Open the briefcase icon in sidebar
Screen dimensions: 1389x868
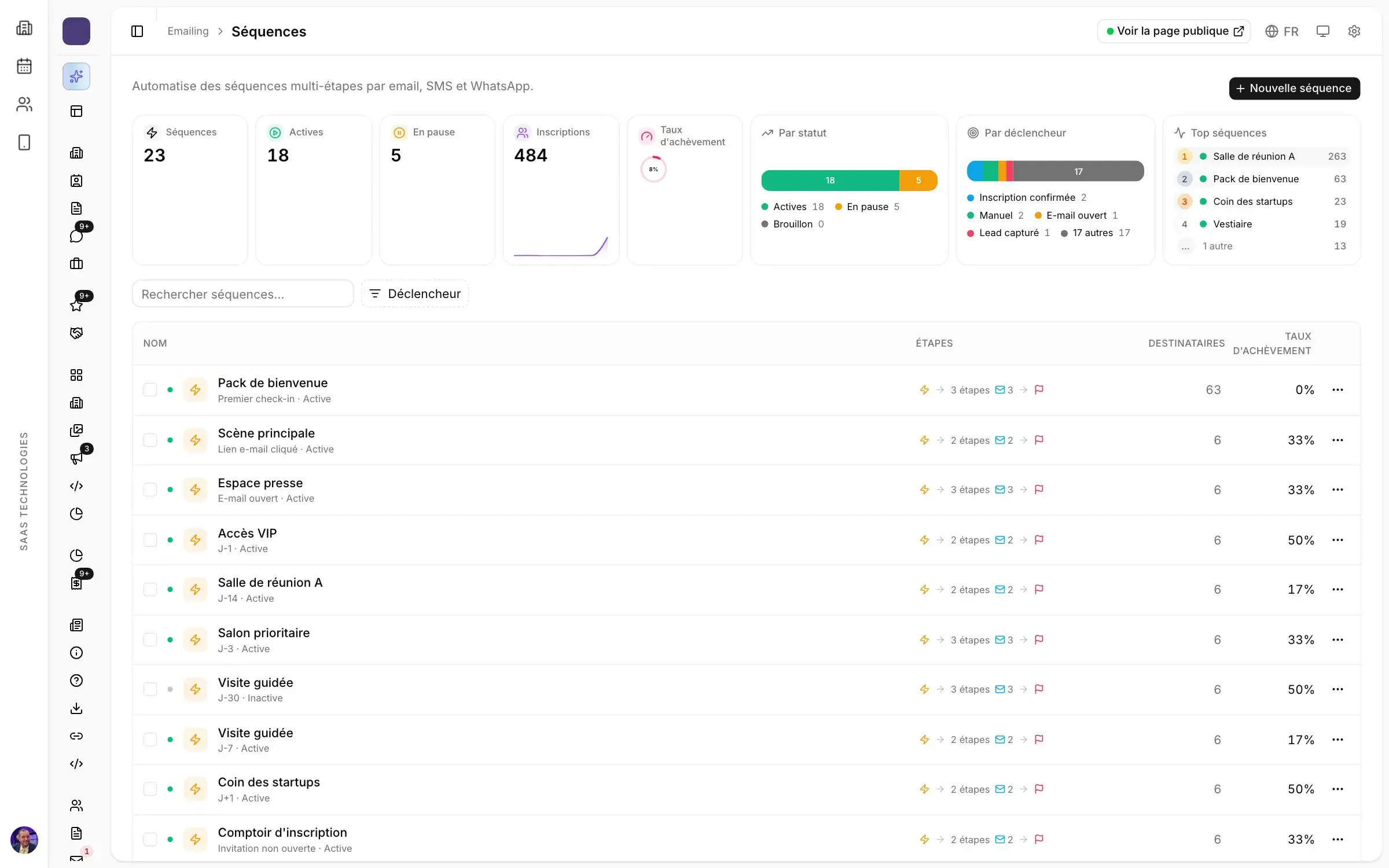coord(76,264)
